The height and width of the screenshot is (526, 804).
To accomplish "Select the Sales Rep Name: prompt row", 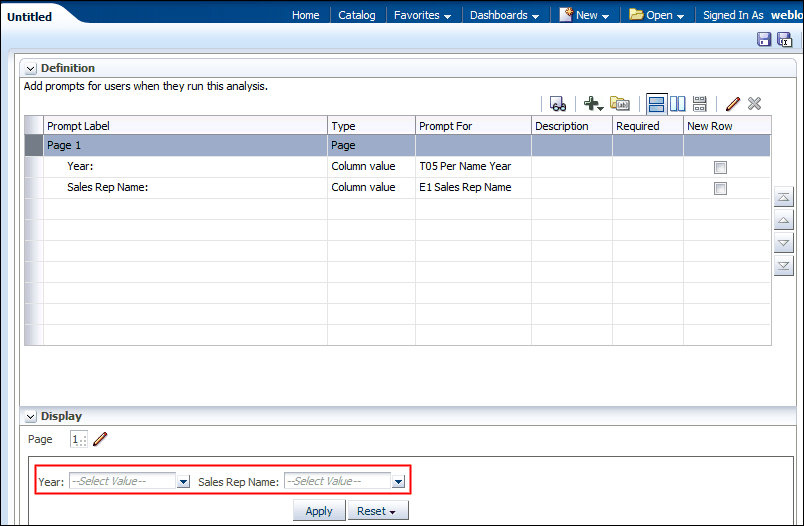I will (397, 188).
